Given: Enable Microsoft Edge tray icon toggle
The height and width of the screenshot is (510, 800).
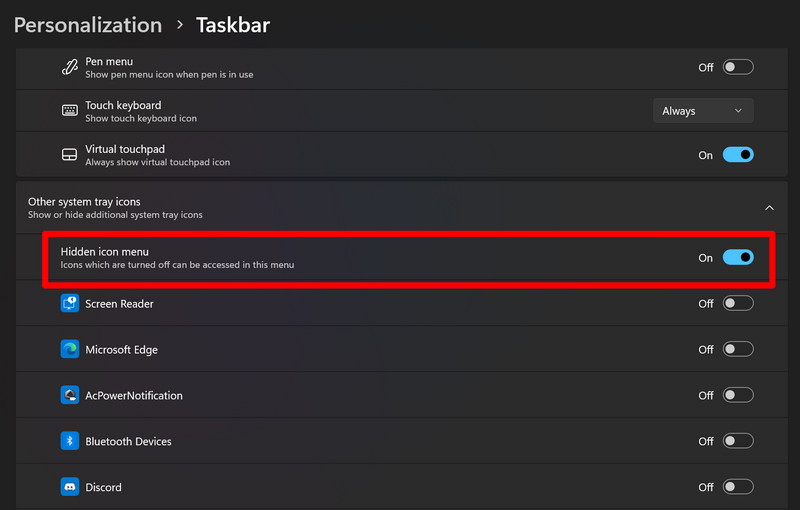Looking at the screenshot, I should pos(738,349).
